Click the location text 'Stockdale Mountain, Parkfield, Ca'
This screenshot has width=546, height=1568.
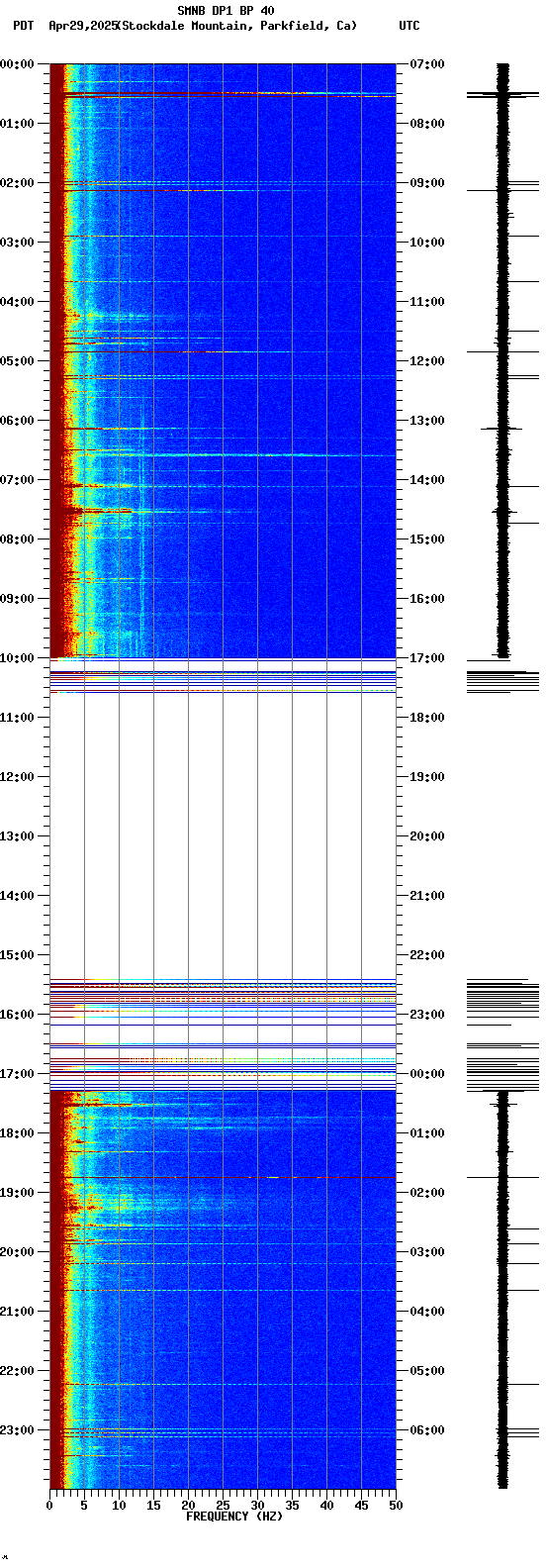pos(236,26)
